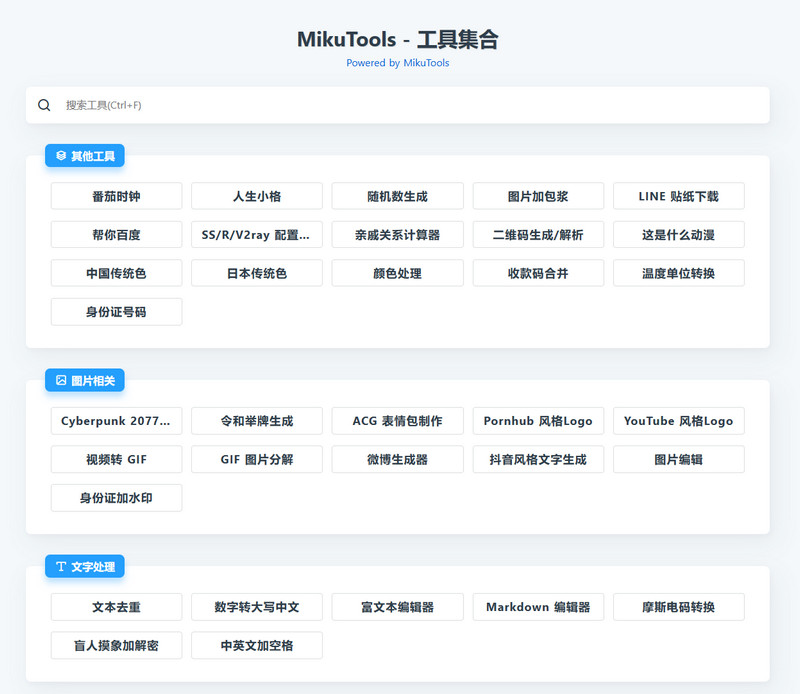Click the layers icon beside 其他工具
The height and width of the screenshot is (694, 800).
[x=61, y=156]
